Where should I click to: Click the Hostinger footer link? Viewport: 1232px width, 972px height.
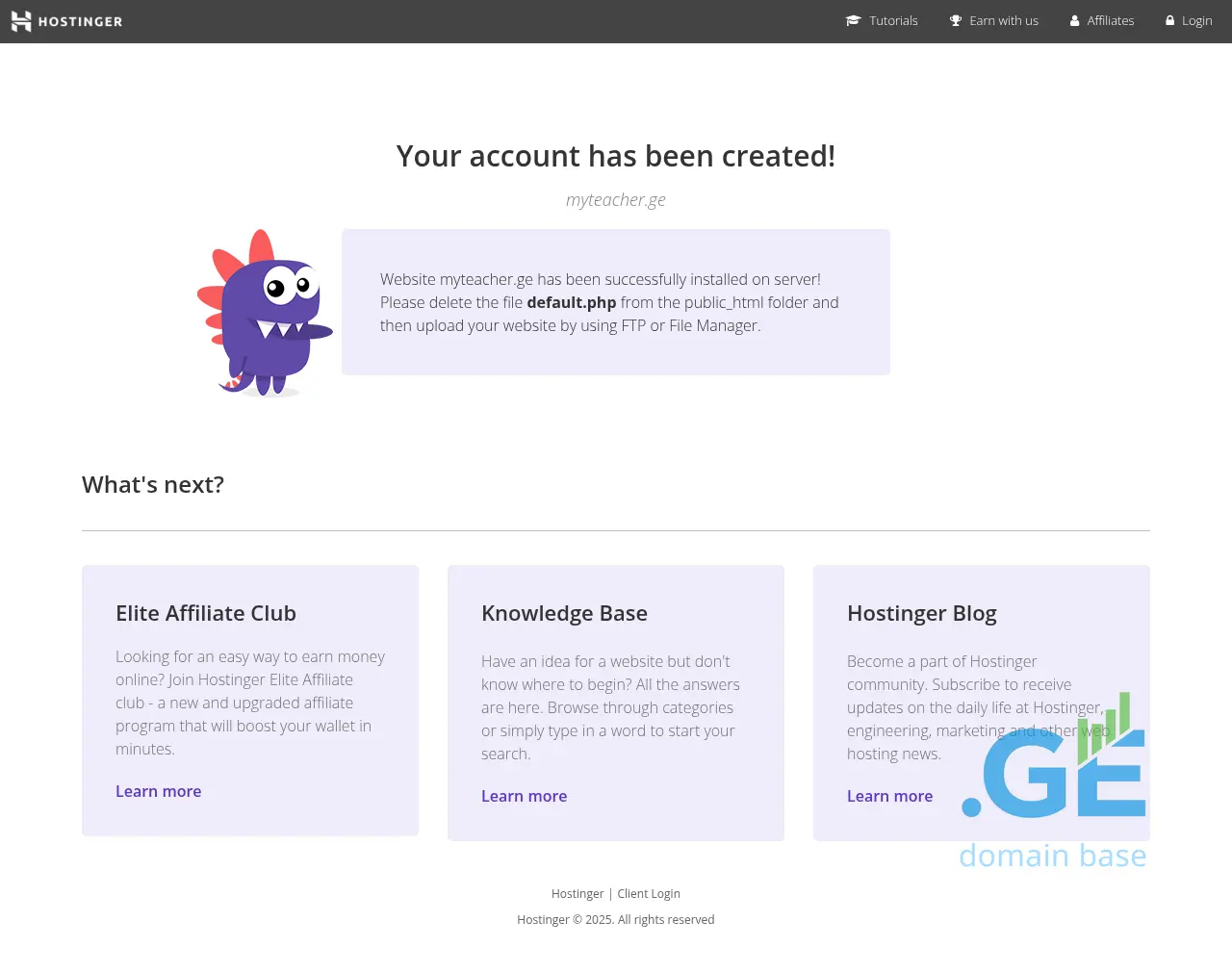click(x=577, y=893)
